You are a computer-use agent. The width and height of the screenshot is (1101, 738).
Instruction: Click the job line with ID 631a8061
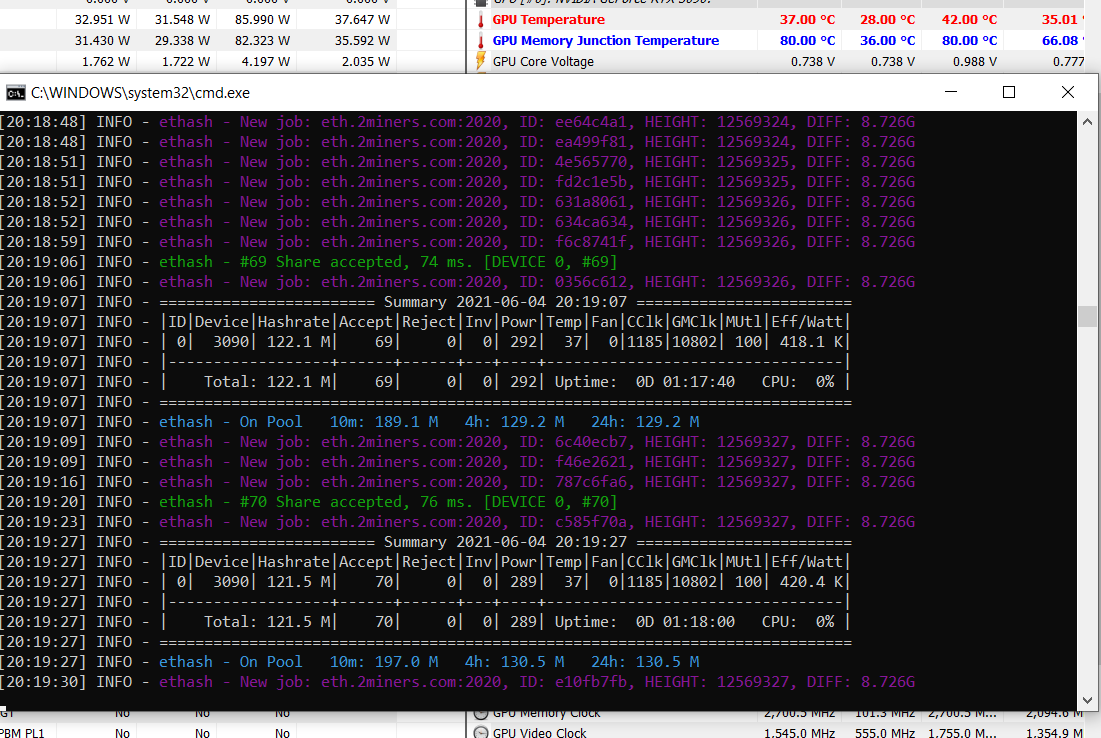(x=458, y=202)
